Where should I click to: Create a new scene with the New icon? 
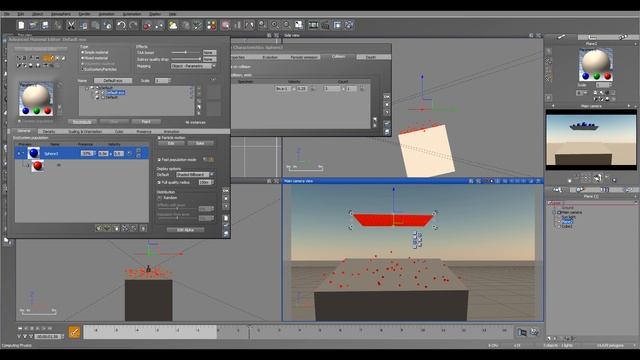[x=21, y=25]
